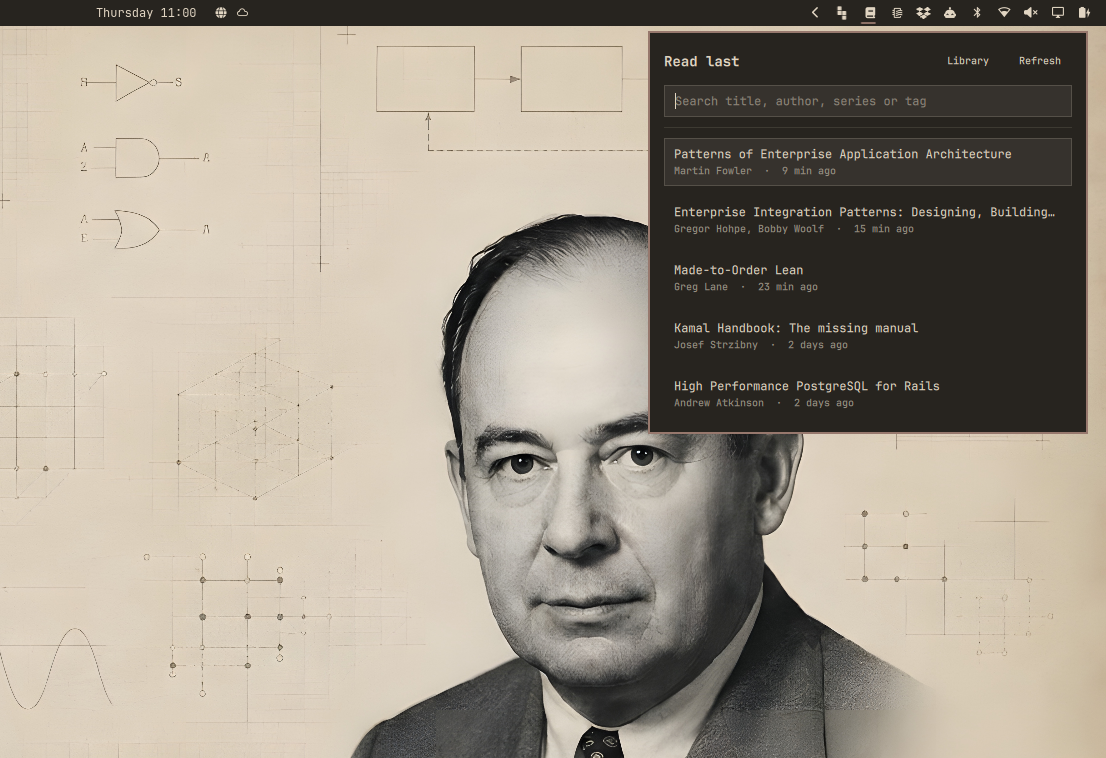
Task: Open the Made-to-Order Lean book
Action: pyautogui.click(x=868, y=278)
